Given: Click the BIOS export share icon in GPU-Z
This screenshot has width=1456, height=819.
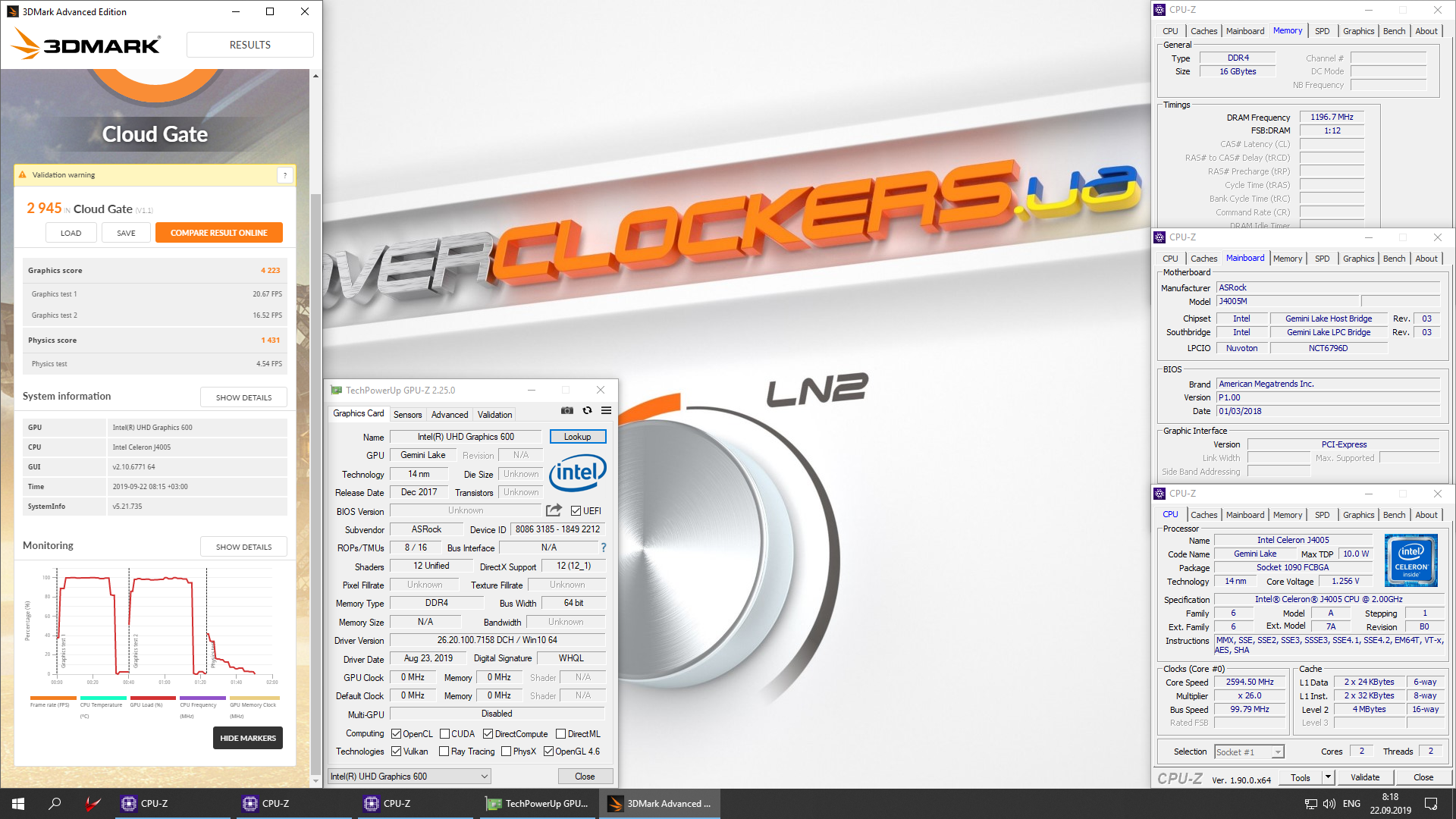Looking at the screenshot, I should [554, 510].
